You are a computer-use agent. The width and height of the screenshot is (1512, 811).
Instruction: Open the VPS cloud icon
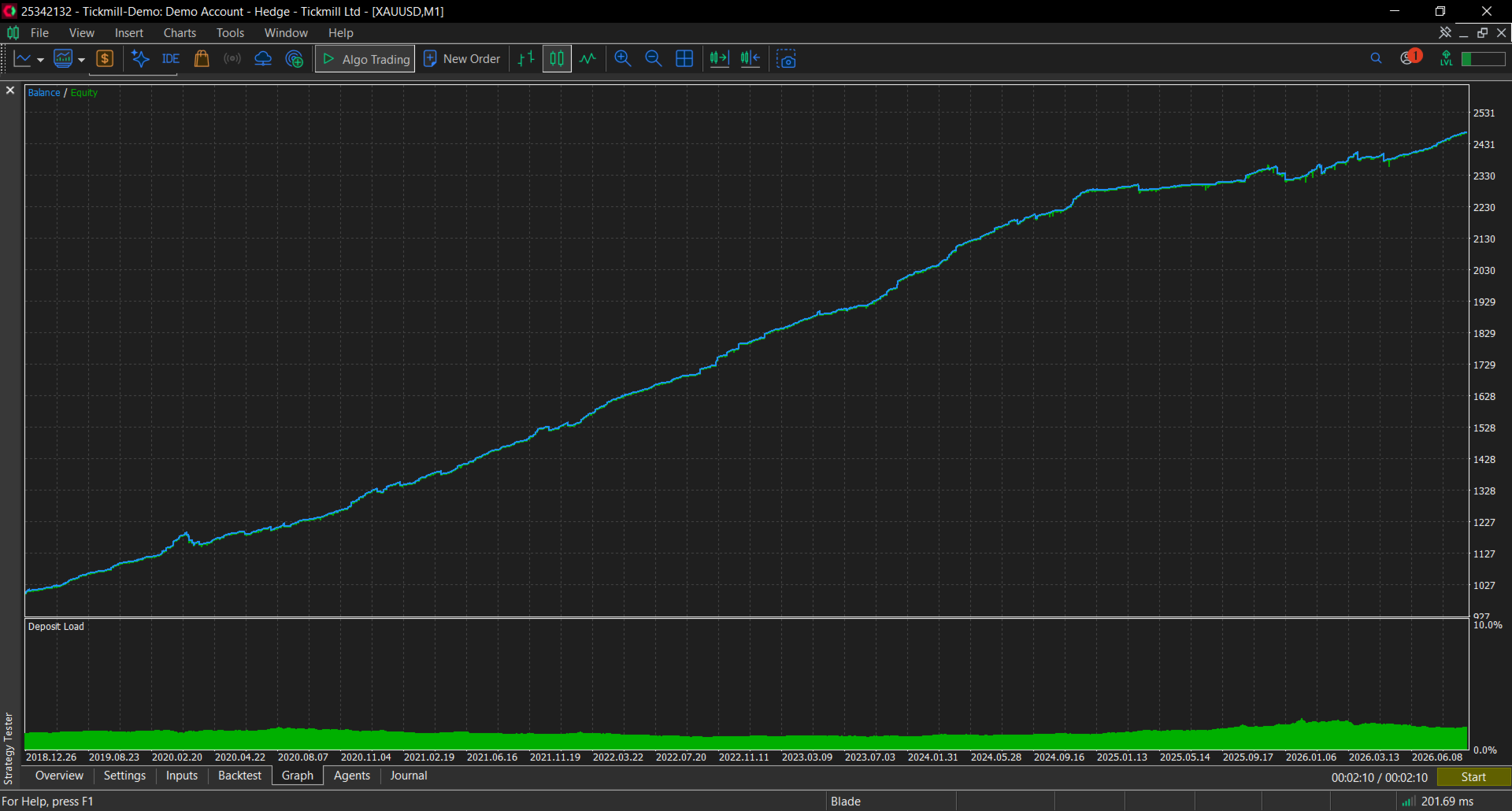click(x=263, y=59)
